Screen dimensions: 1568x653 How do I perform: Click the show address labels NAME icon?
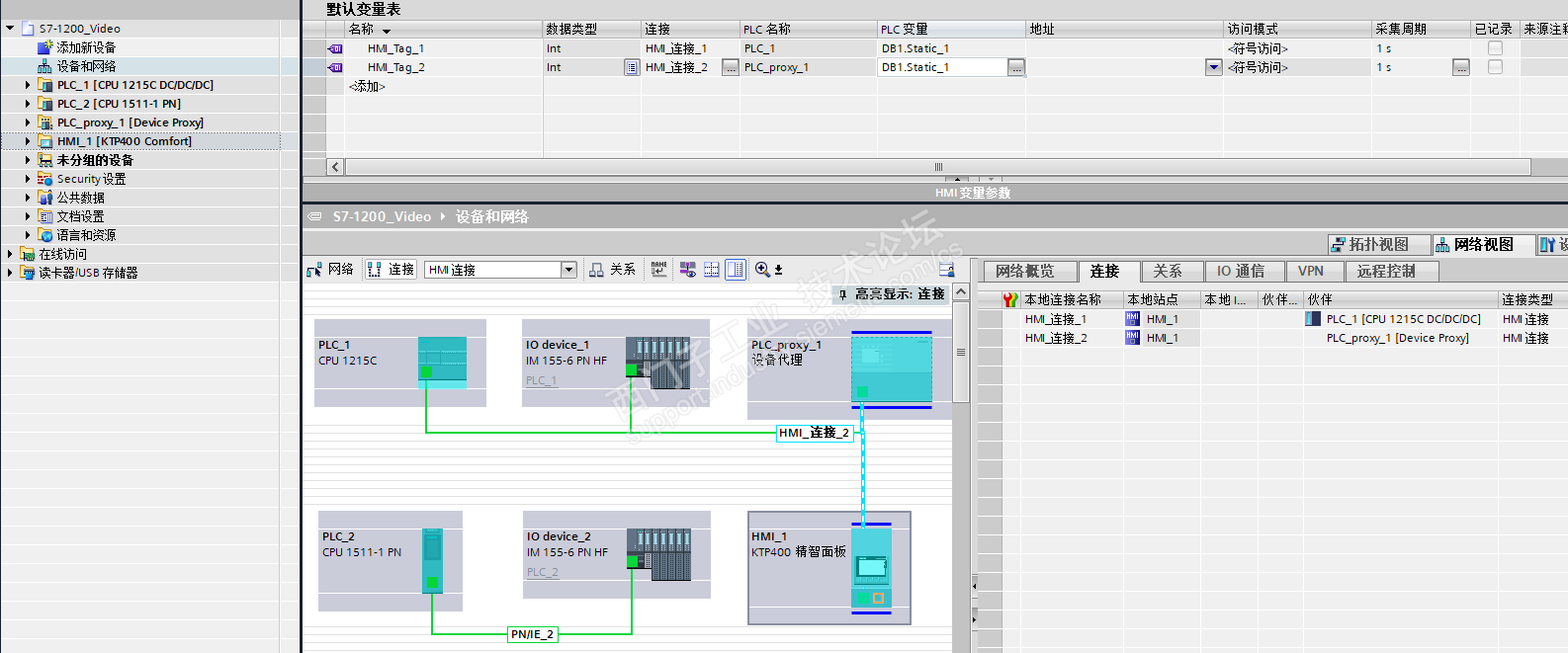pyautogui.click(x=659, y=270)
